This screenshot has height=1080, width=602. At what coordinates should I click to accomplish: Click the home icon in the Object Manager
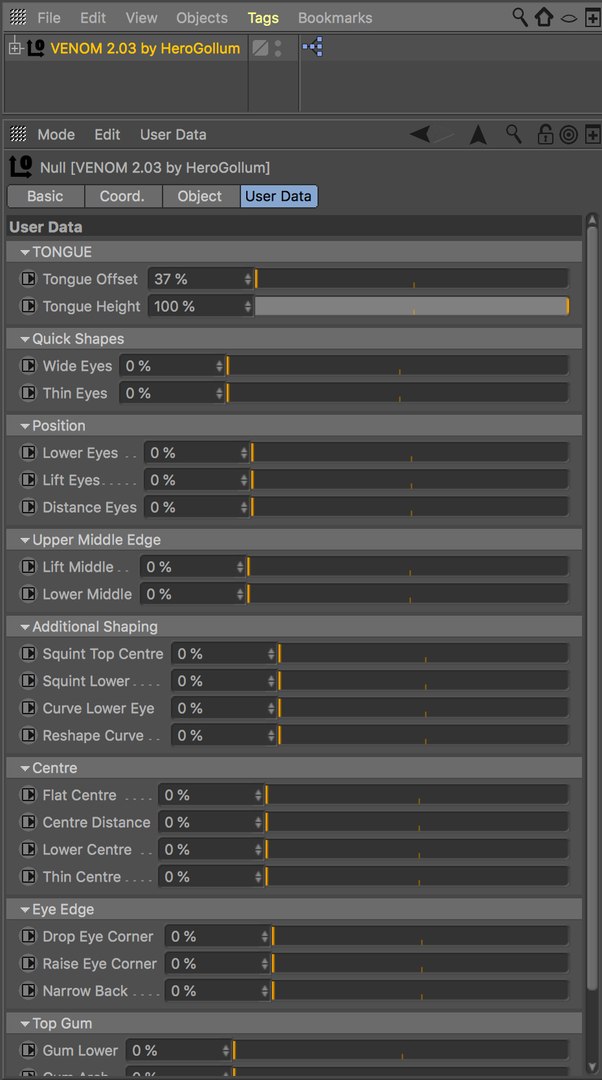coord(544,17)
